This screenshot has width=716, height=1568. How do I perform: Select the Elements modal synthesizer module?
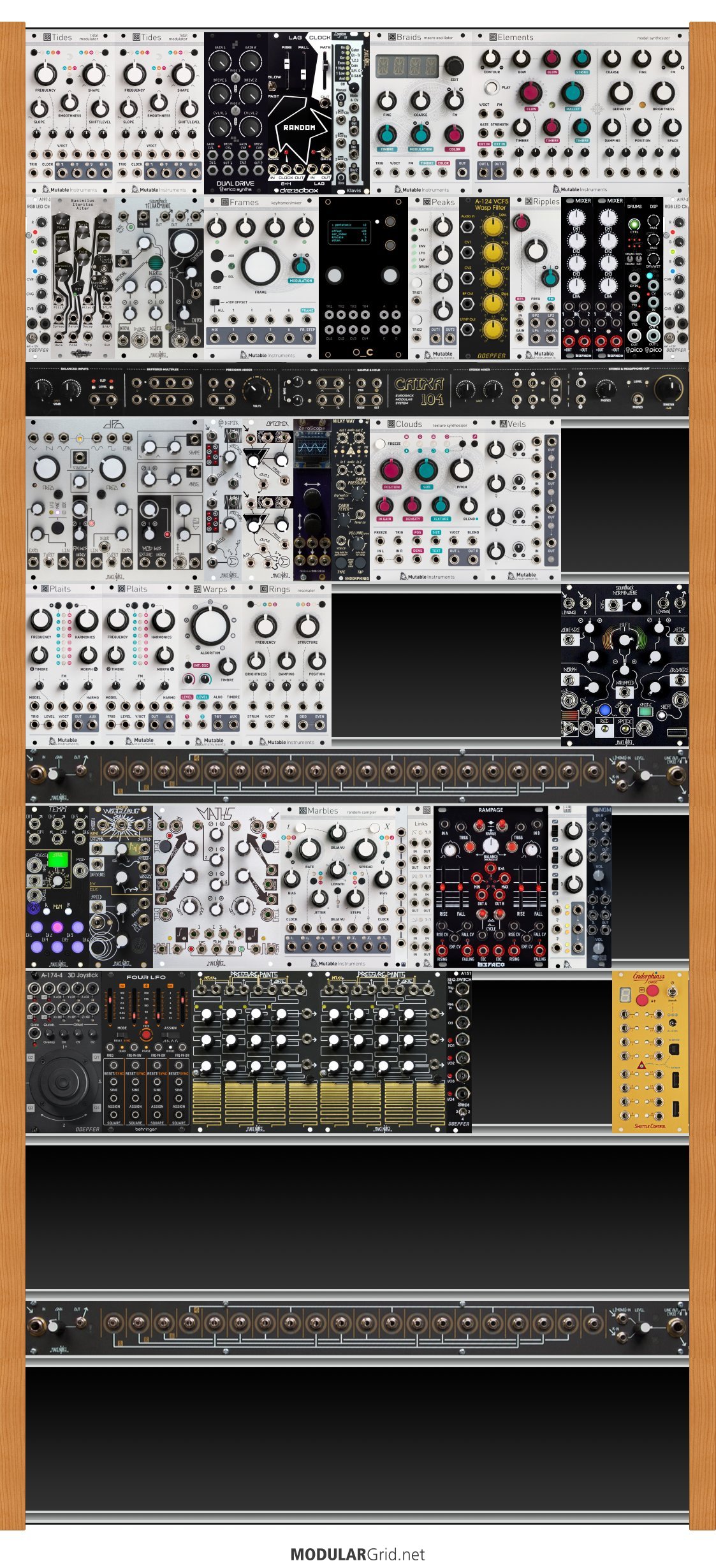[x=580, y=113]
